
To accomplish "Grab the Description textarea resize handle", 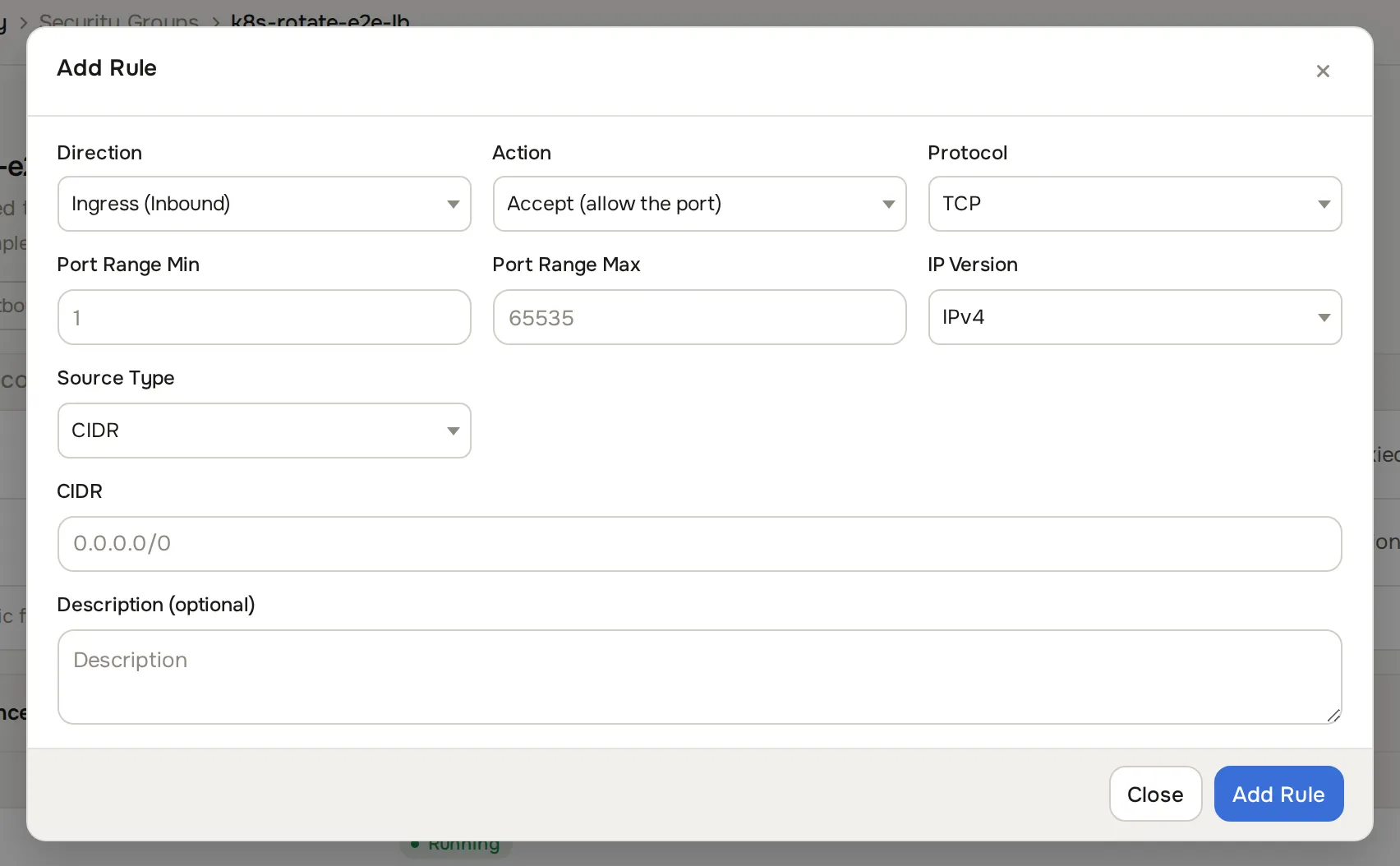I will pyautogui.click(x=1333, y=716).
